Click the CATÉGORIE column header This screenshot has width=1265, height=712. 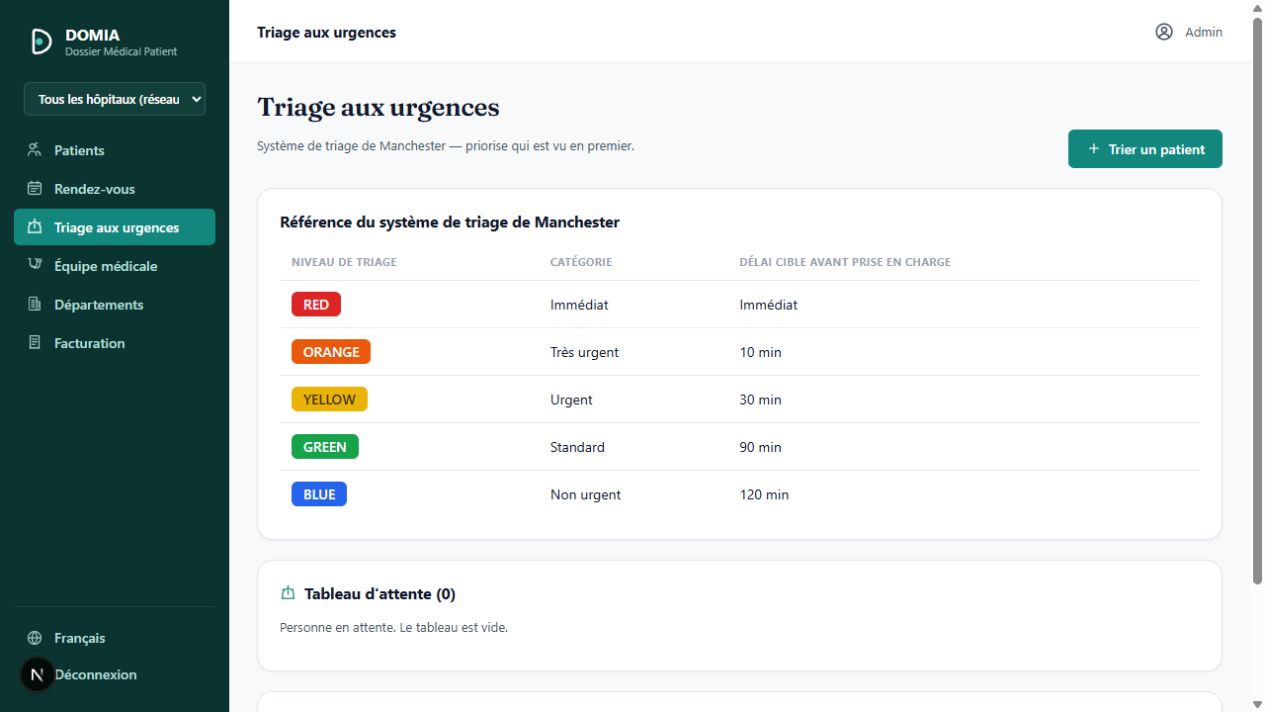tap(581, 262)
